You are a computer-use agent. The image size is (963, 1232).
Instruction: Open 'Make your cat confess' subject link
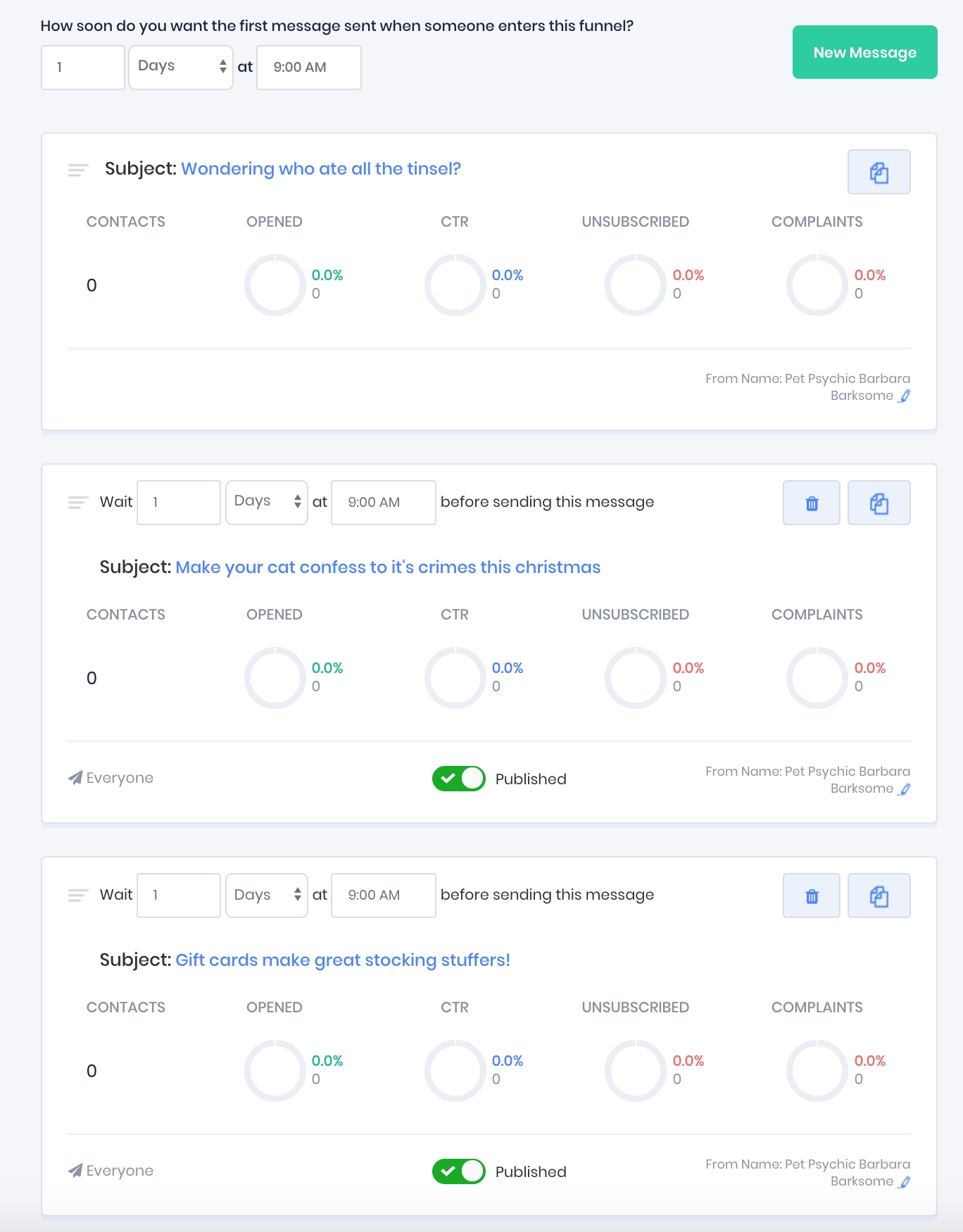point(387,567)
